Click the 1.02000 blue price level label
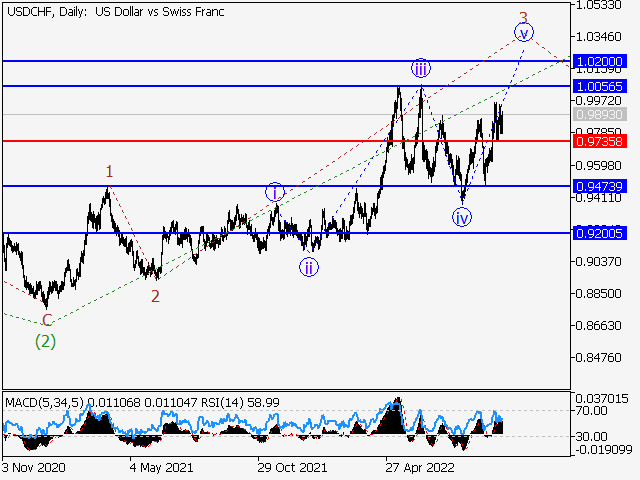Screen dimensions: 640x480 600,62
